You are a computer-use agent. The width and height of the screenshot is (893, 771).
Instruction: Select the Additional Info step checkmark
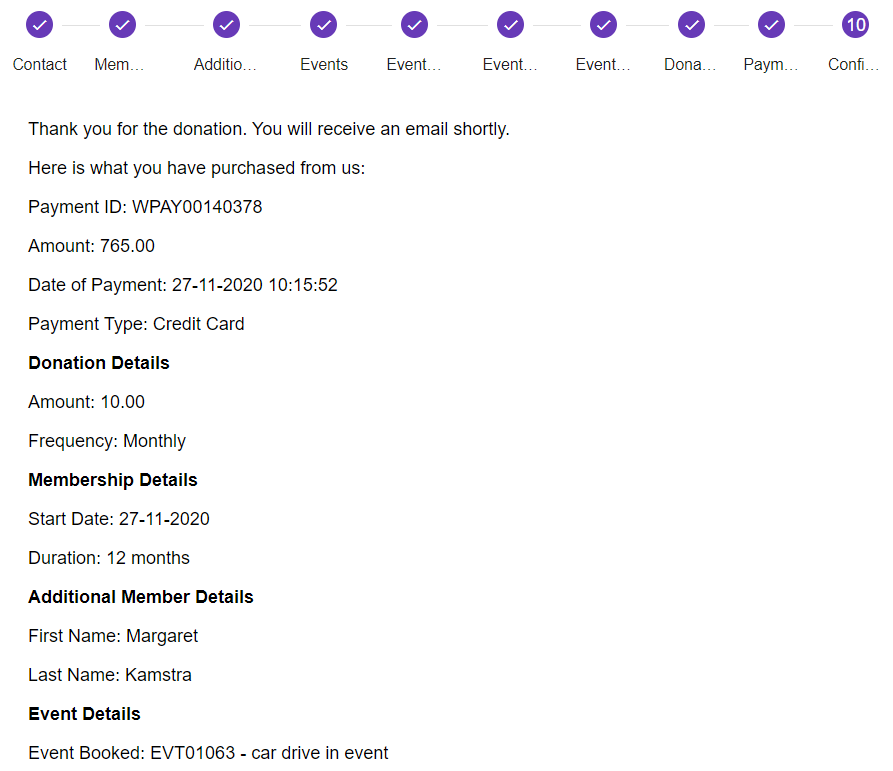[226, 24]
